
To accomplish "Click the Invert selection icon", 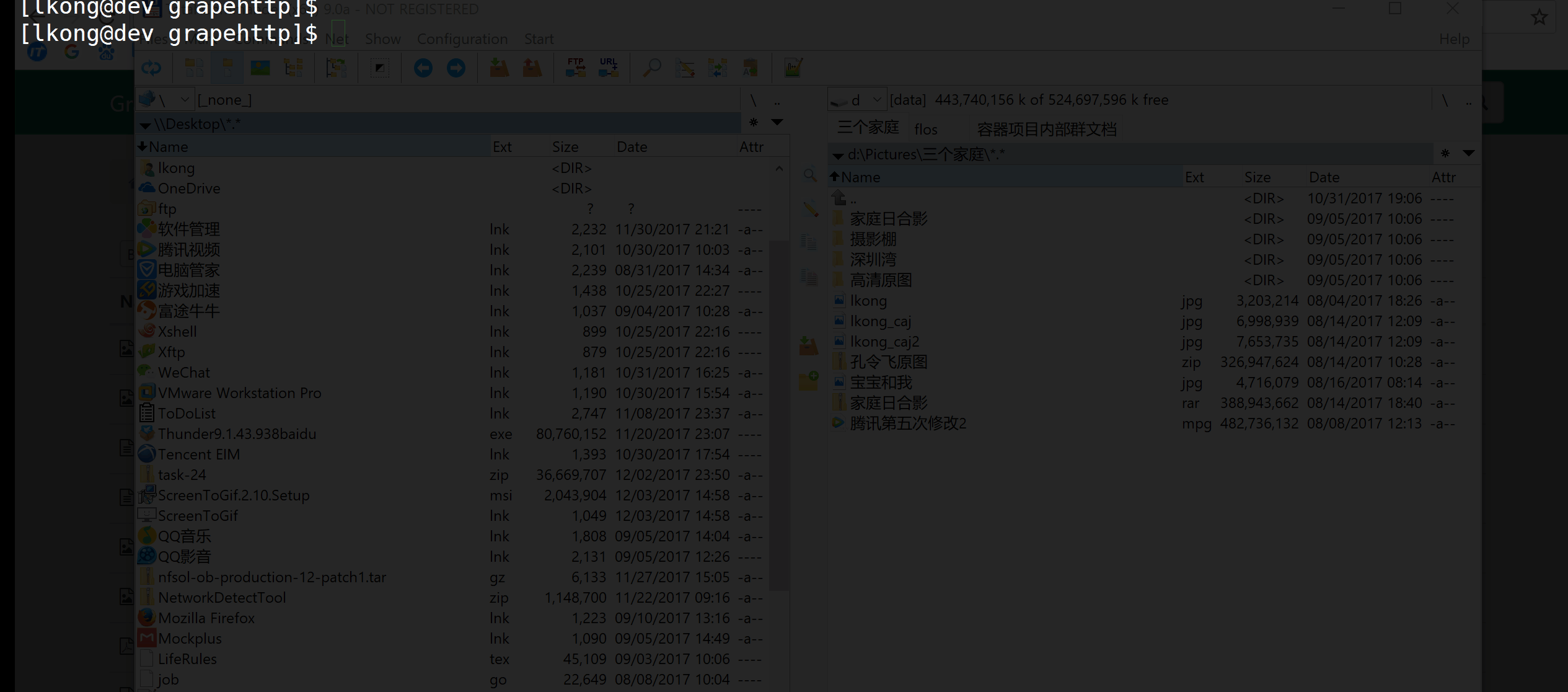I will [x=379, y=68].
